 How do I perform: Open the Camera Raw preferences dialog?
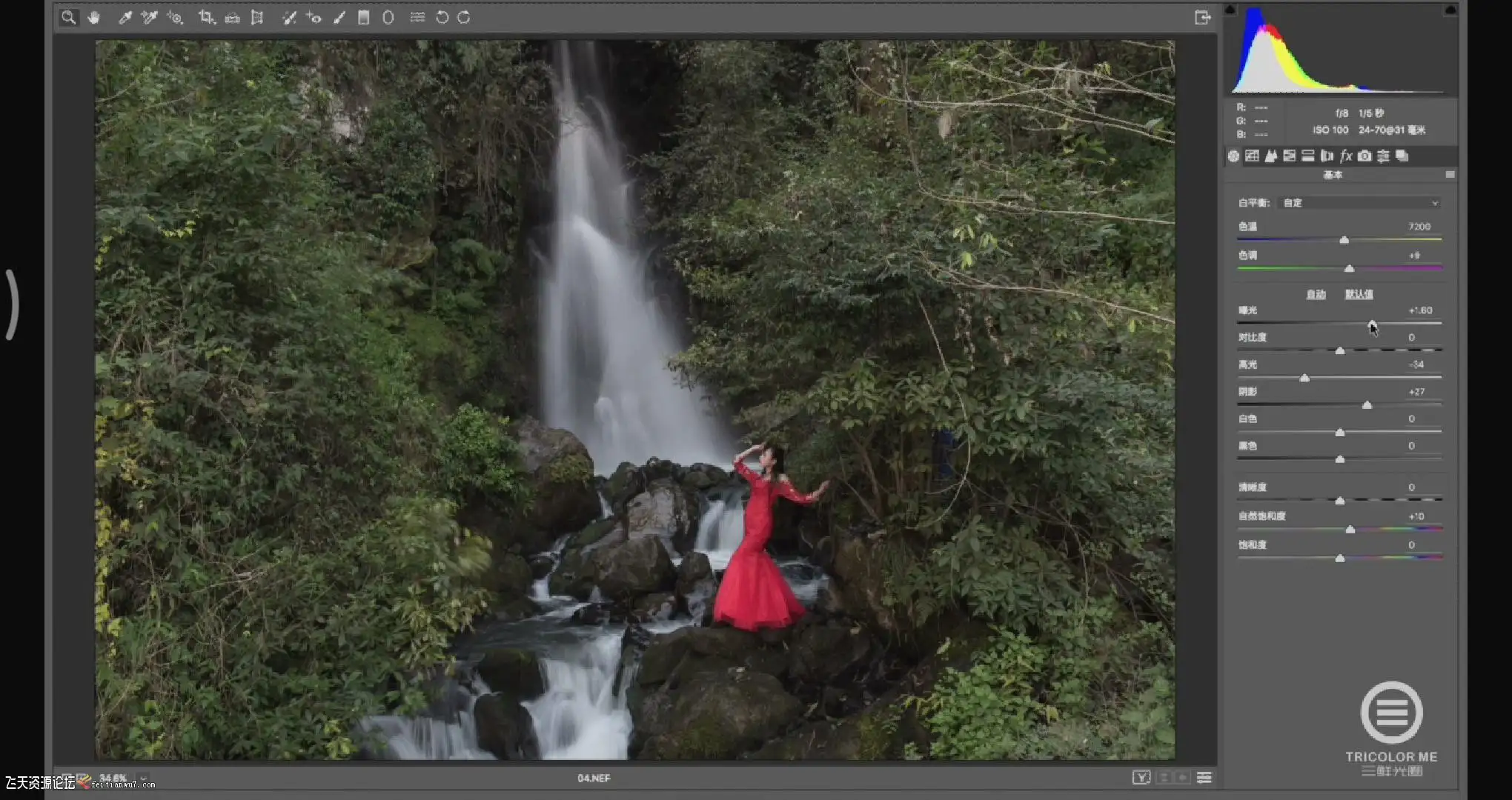[x=418, y=17]
